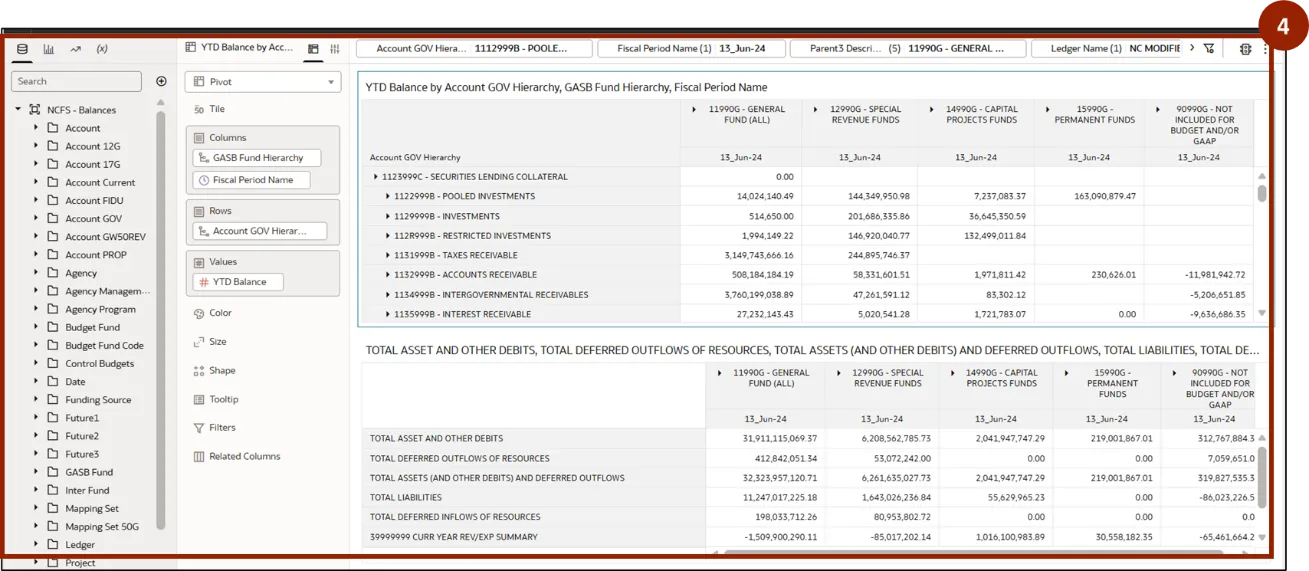
Task: Collapse the NCFS - Balances dataset tree
Action: [x=18, y=110]
